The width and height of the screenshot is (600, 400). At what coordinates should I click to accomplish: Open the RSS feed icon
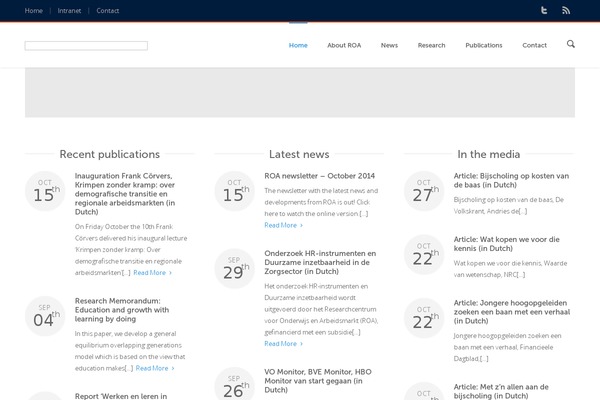click(x=566, y=10)
